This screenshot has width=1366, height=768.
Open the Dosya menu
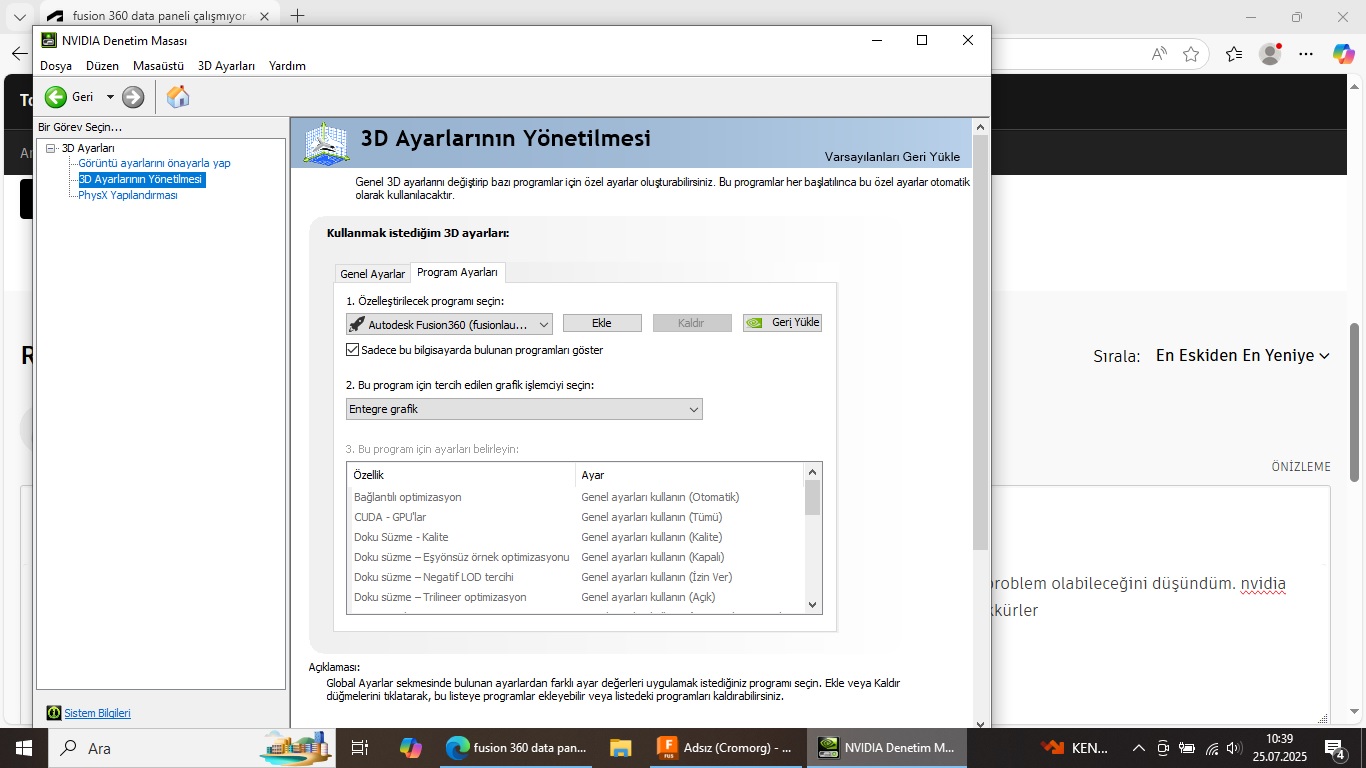tap(56, 66)
